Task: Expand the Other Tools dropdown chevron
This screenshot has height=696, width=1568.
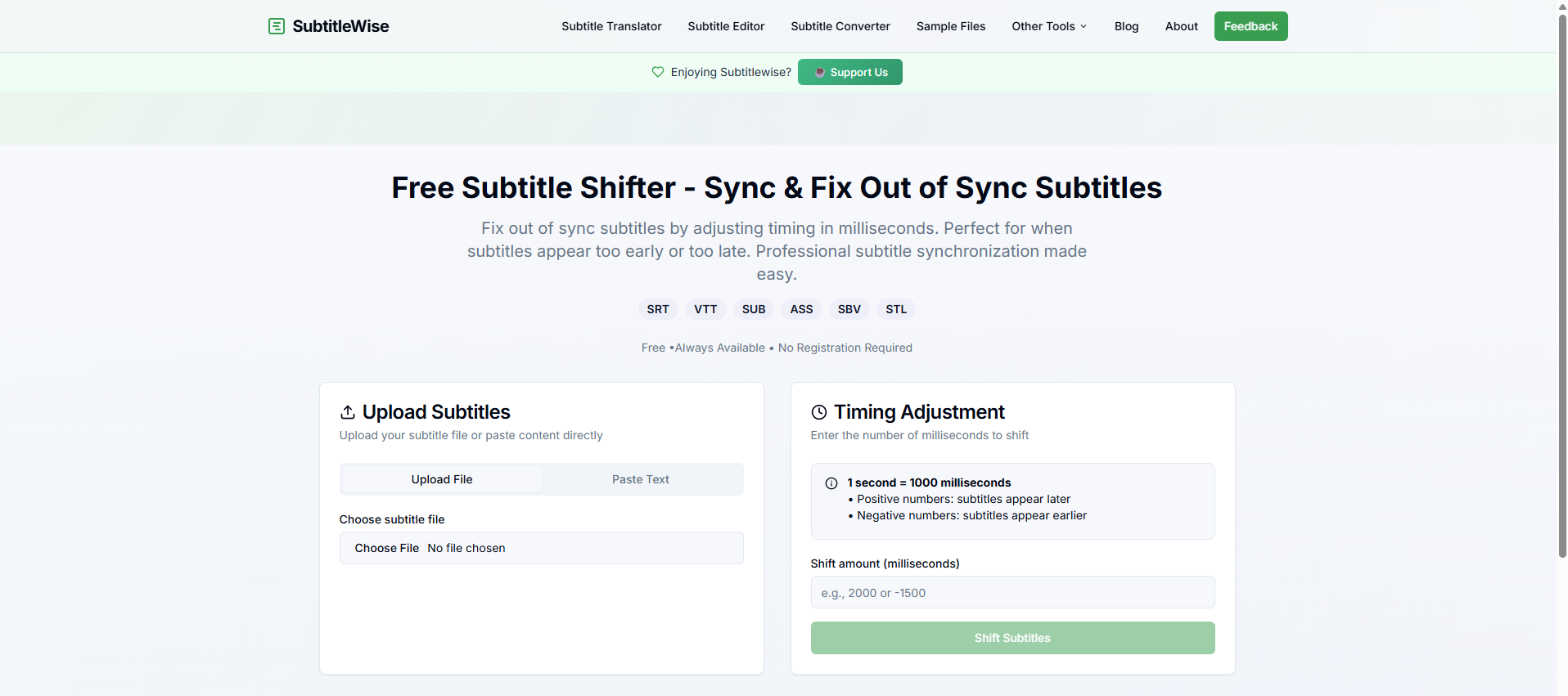Action: [1084, 26]
